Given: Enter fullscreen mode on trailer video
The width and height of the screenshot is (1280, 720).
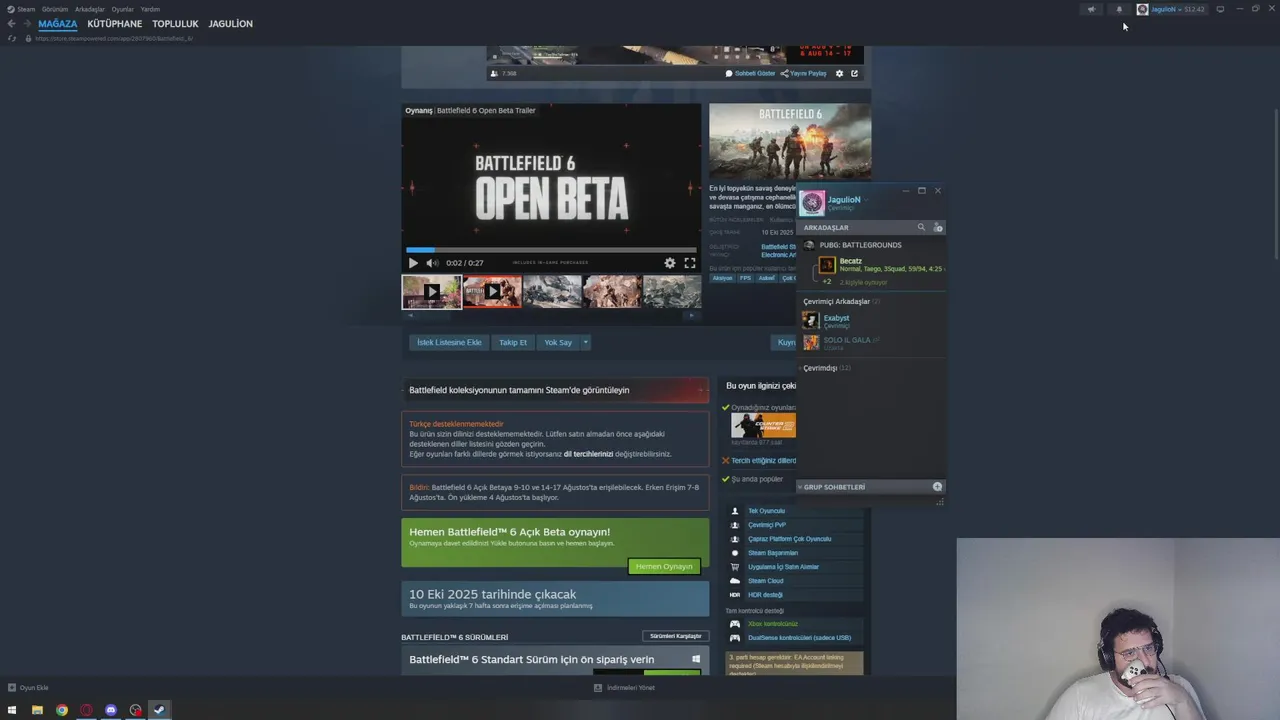Looking at the screenshot, I should point(690,263).
